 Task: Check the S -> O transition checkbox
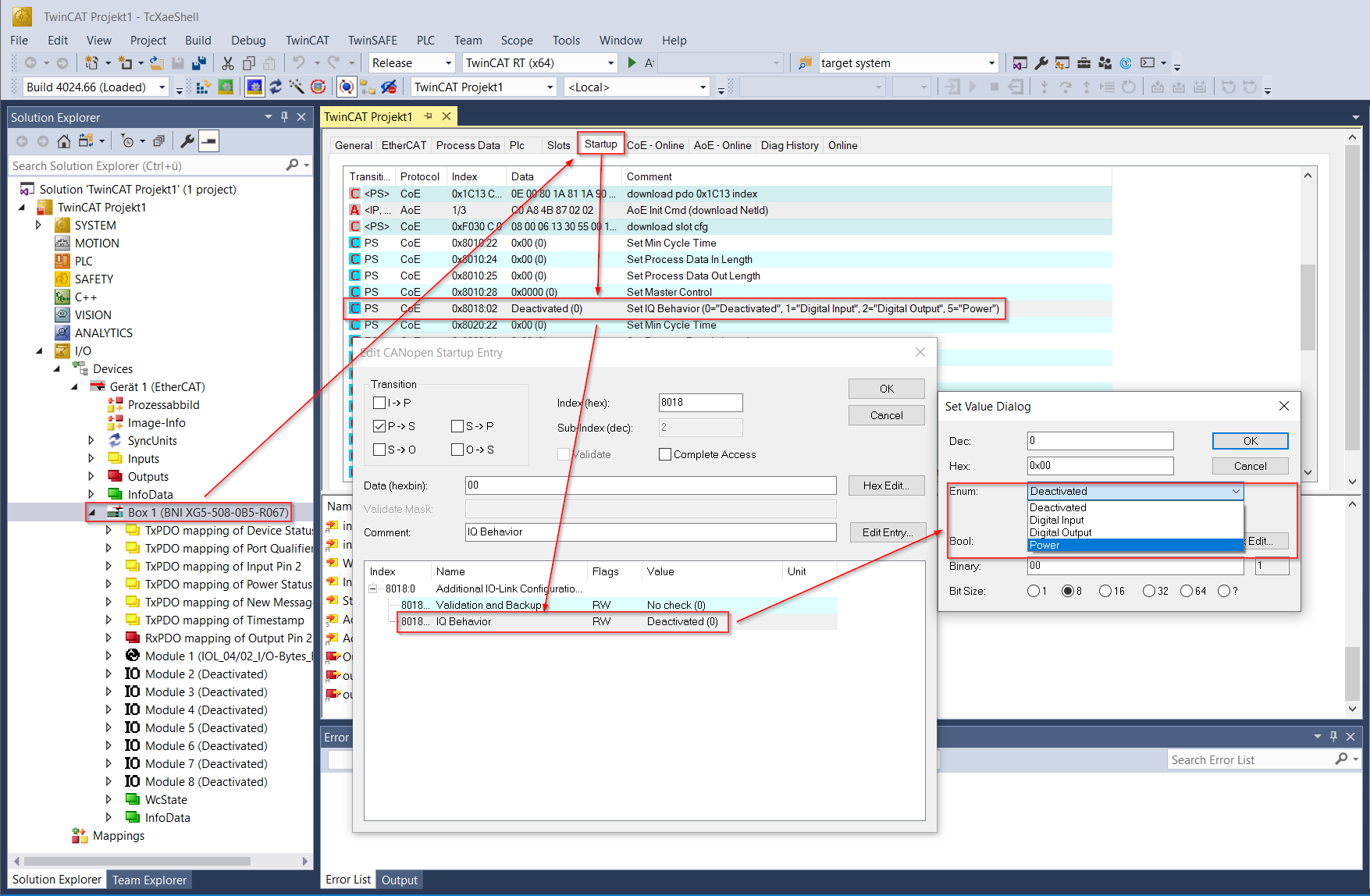pyautogui.click(x=379, y=450)
